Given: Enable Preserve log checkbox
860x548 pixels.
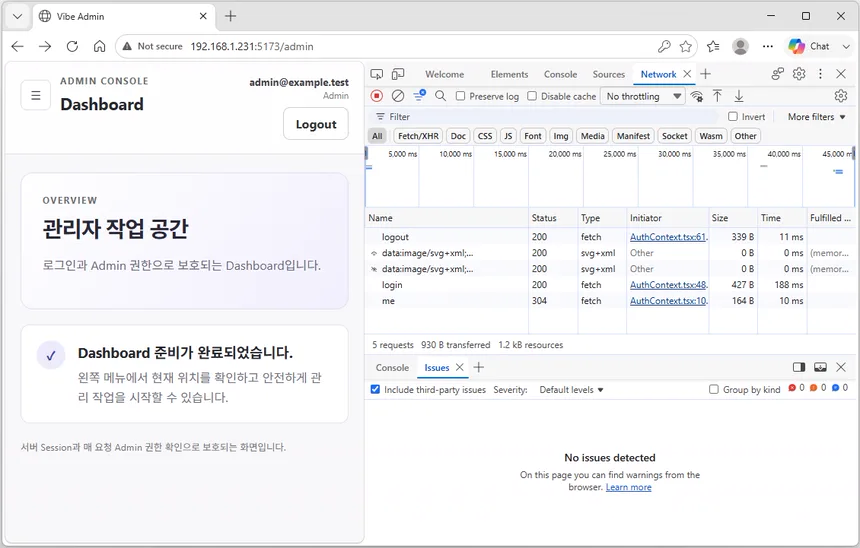Looking at the screenshot, I should click(x=461, y=96).
